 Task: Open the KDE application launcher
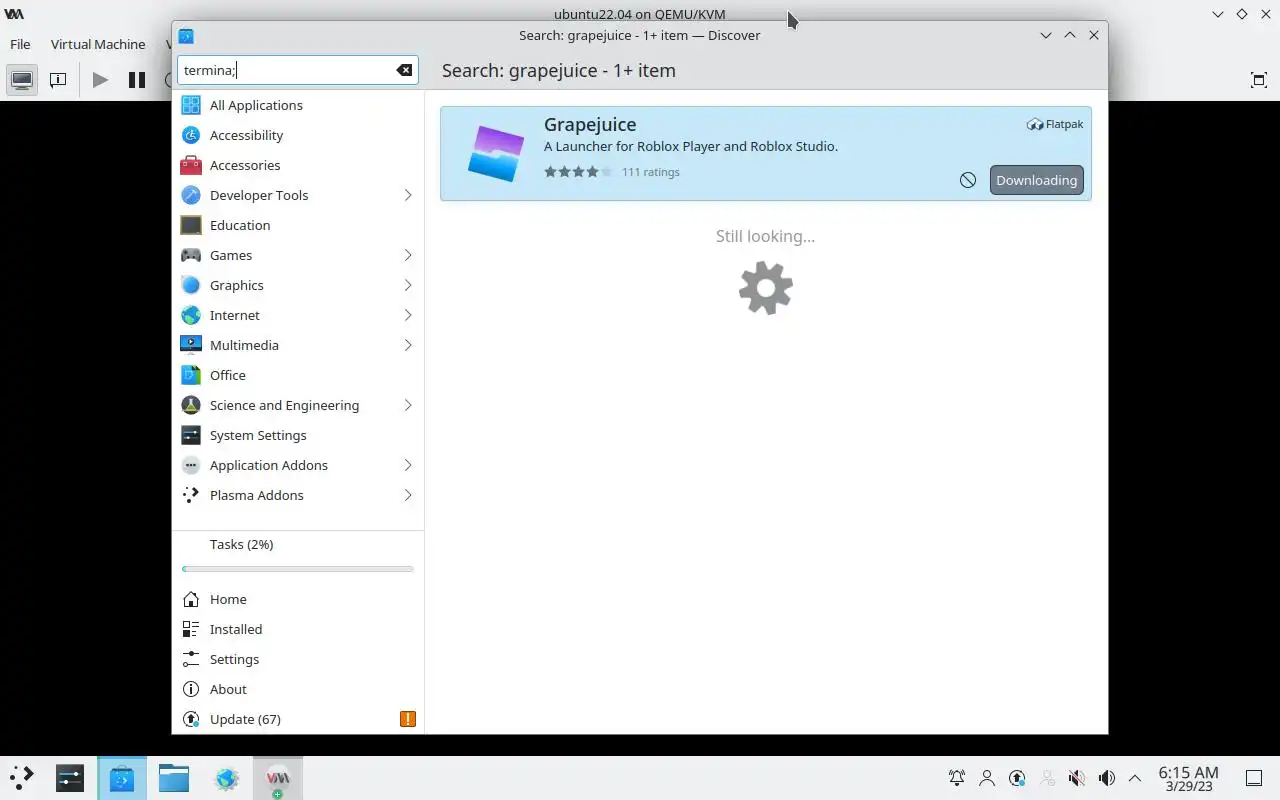coord(22,777)
